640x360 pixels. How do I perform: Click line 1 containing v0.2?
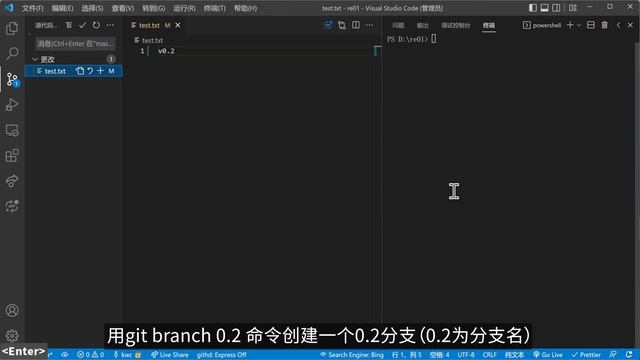pyautogui.click(x=166, y=51)
